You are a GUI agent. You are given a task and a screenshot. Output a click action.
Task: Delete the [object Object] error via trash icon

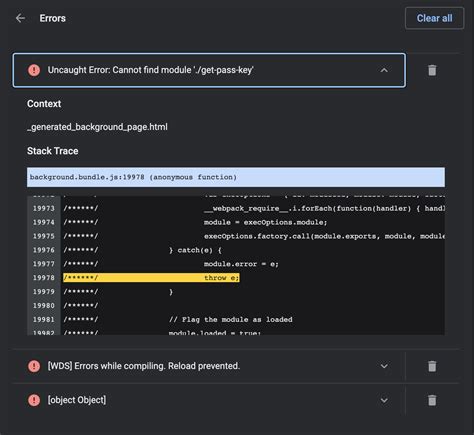pos(432,400)
